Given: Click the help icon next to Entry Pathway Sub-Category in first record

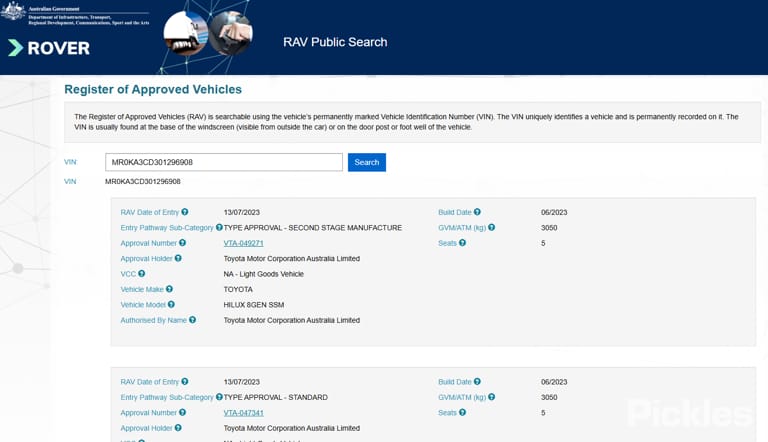Looking at the screenshot, I should [x=219, y=227].
